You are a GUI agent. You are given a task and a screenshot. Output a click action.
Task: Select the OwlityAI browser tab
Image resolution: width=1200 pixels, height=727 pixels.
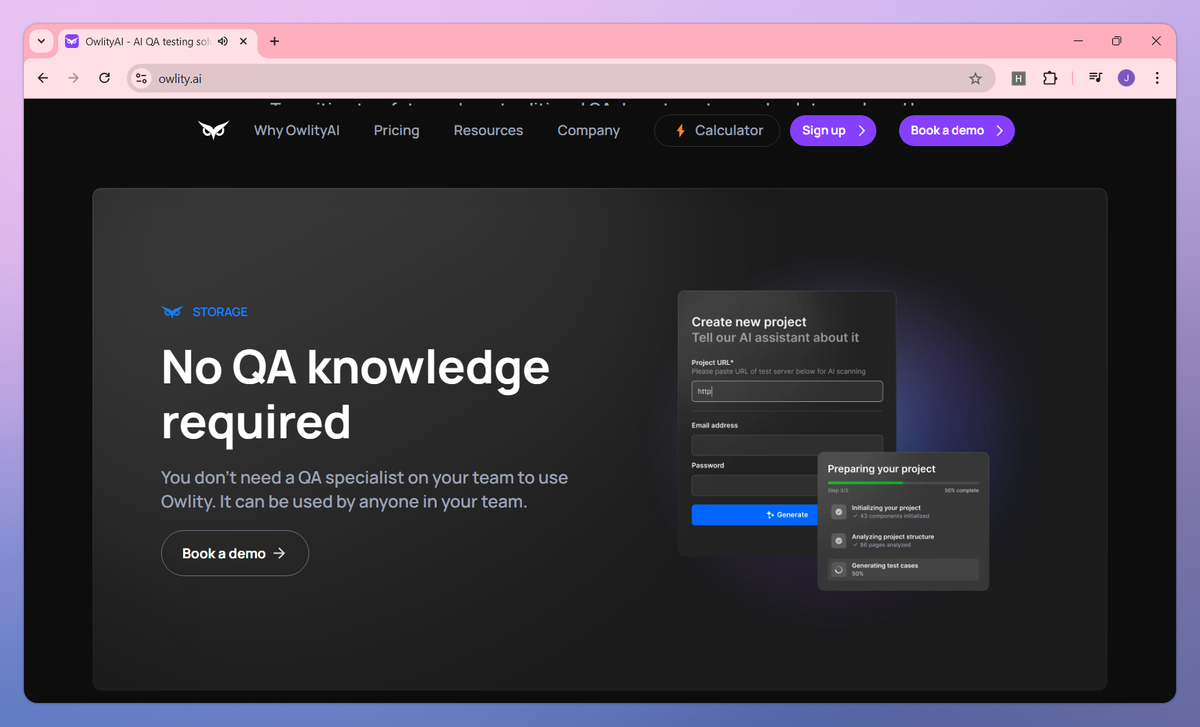pyautogui.click(x=156, y=41)
